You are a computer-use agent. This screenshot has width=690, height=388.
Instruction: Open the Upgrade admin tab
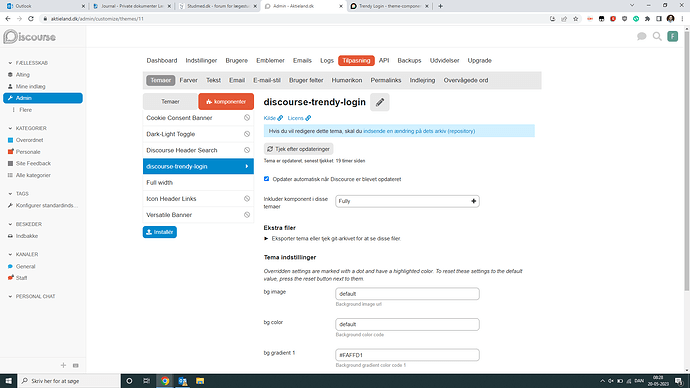[480, 61]
